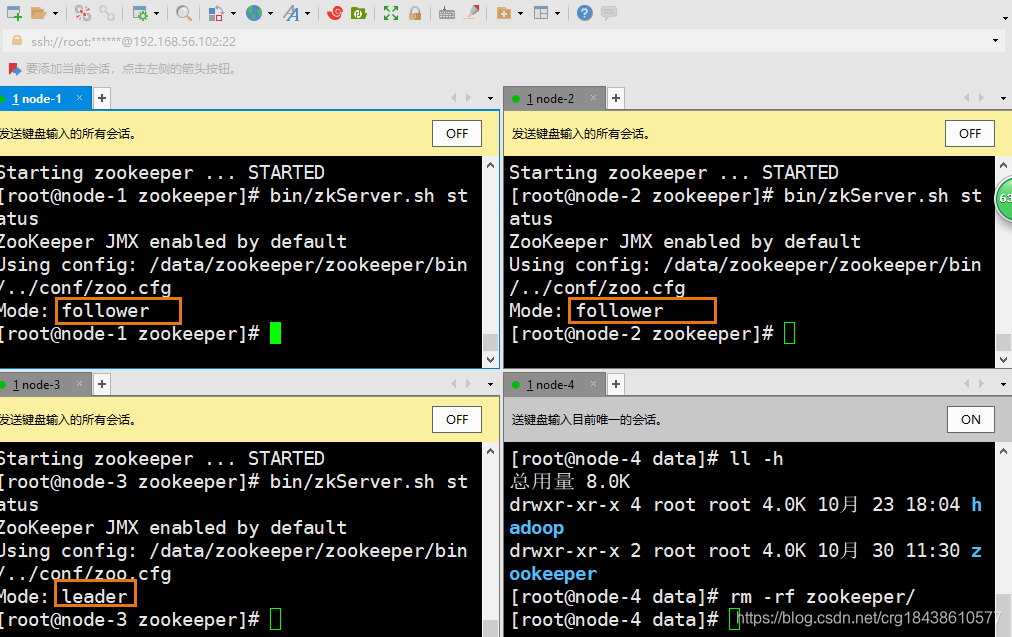The width and height of the screenshot is (1012, 637).
Task: Add a new tab beside node-3
Action: pos(102,384)
